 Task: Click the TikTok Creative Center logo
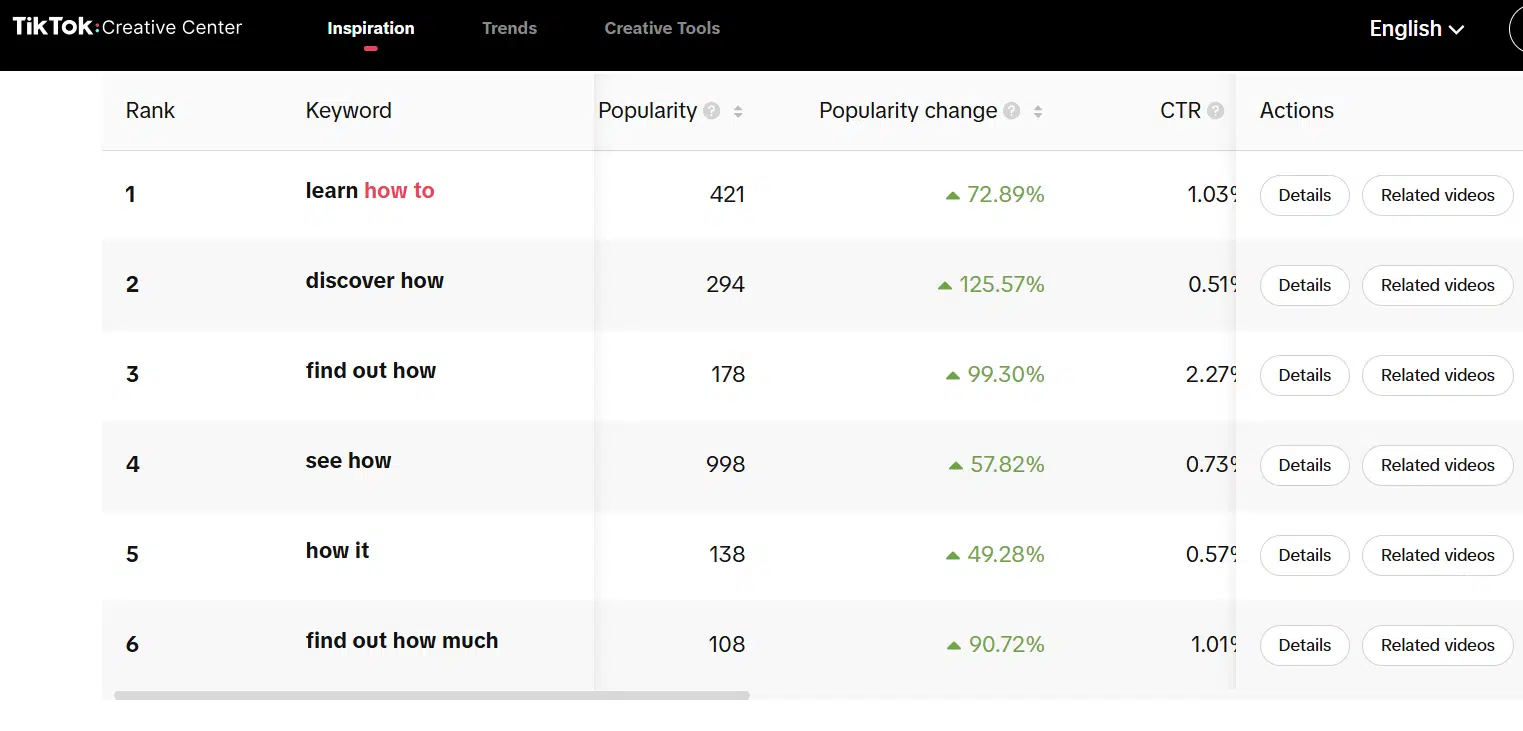127,27
